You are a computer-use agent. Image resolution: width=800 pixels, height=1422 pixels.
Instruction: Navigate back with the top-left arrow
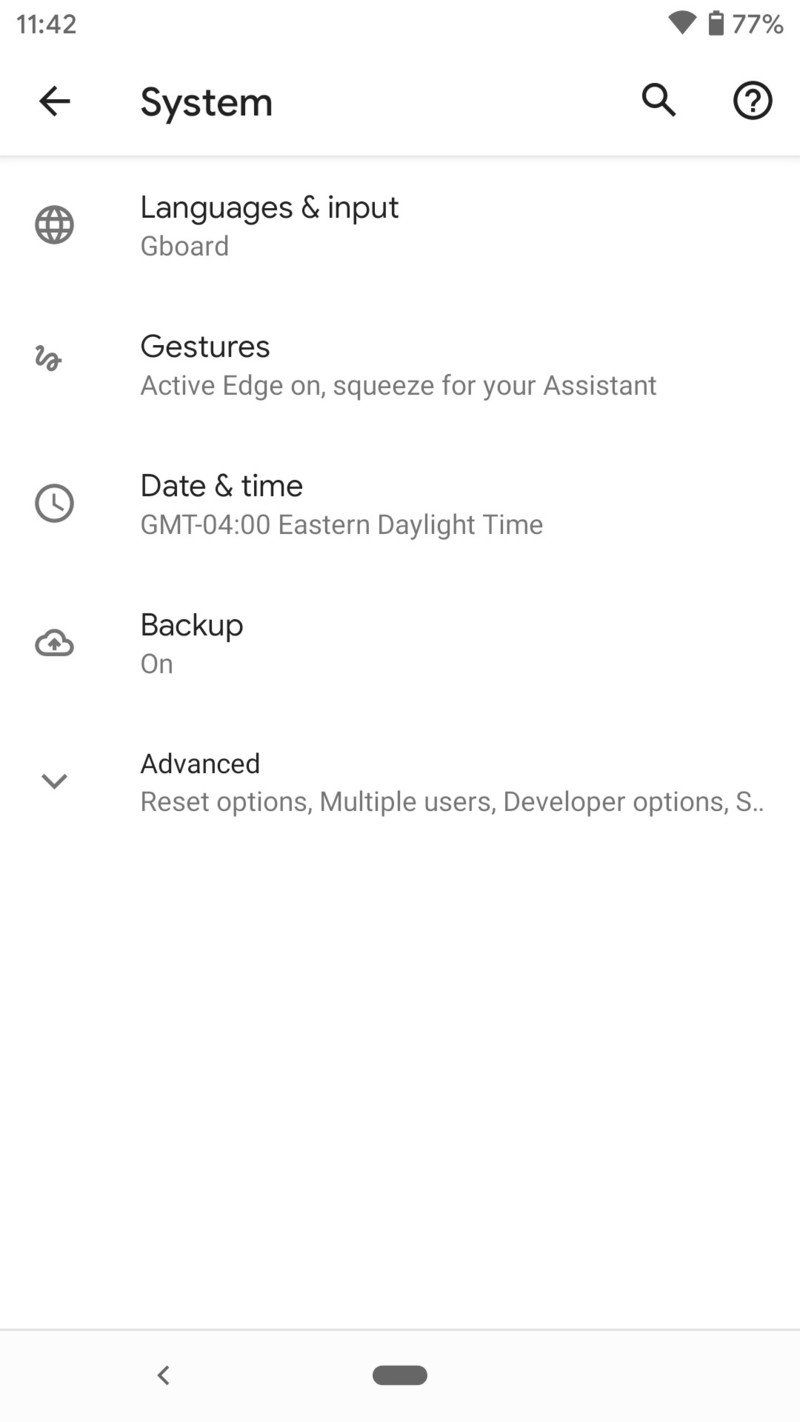tap(55, 101)
